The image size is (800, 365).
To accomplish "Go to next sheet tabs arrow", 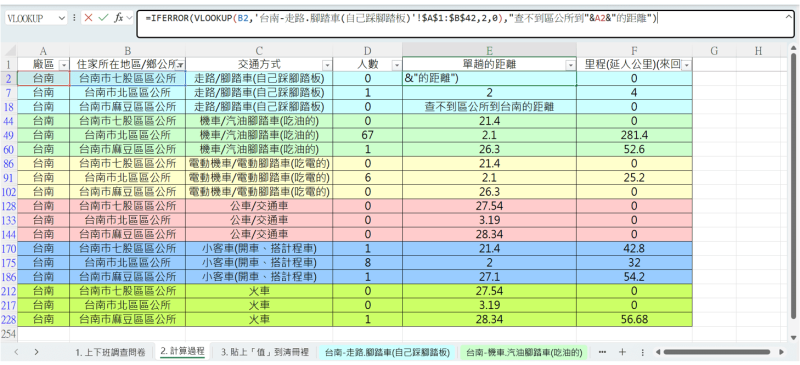I will coord(36,352).
